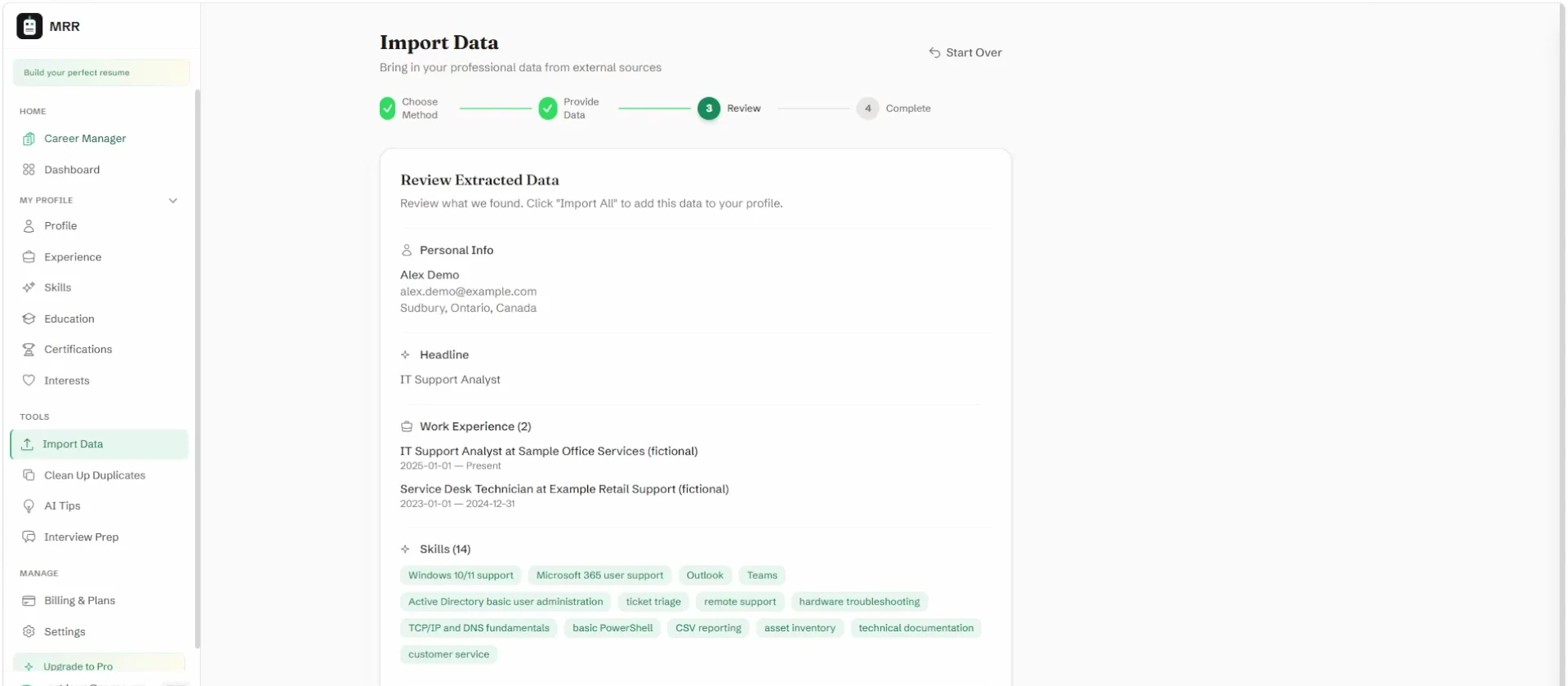This screenshot has height=686, width=1568.
Task: Click the Skills sparkle icon in sidebar
Action: pos(29,287)
